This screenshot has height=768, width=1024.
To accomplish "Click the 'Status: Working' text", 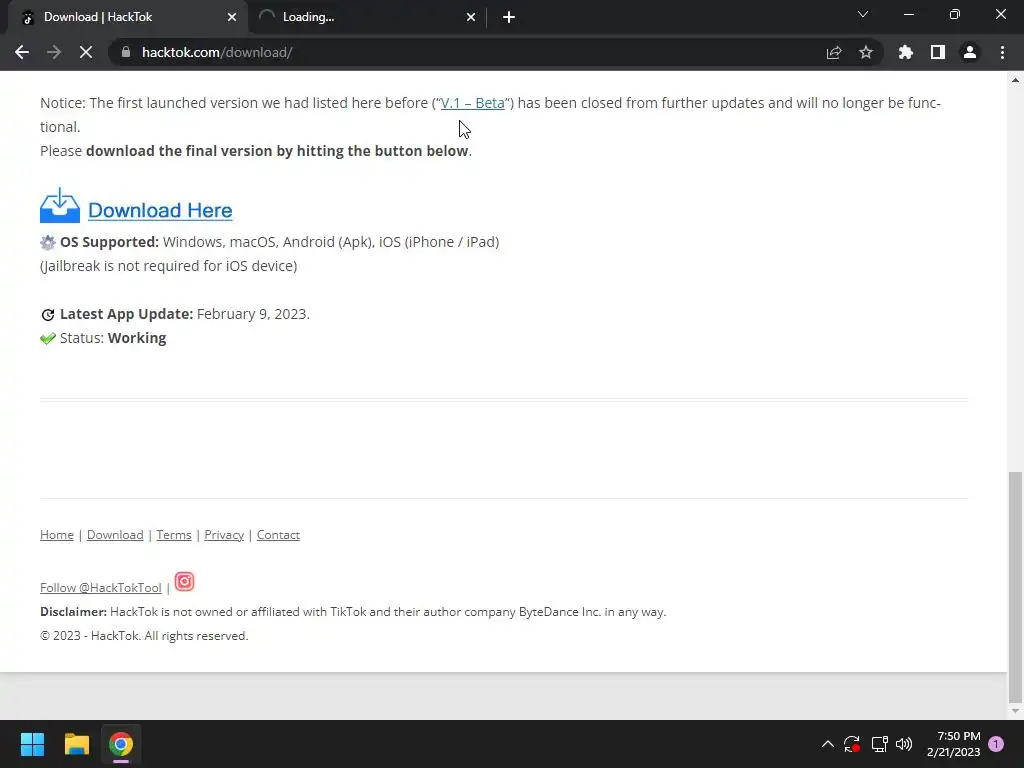I will coord(113,338).
